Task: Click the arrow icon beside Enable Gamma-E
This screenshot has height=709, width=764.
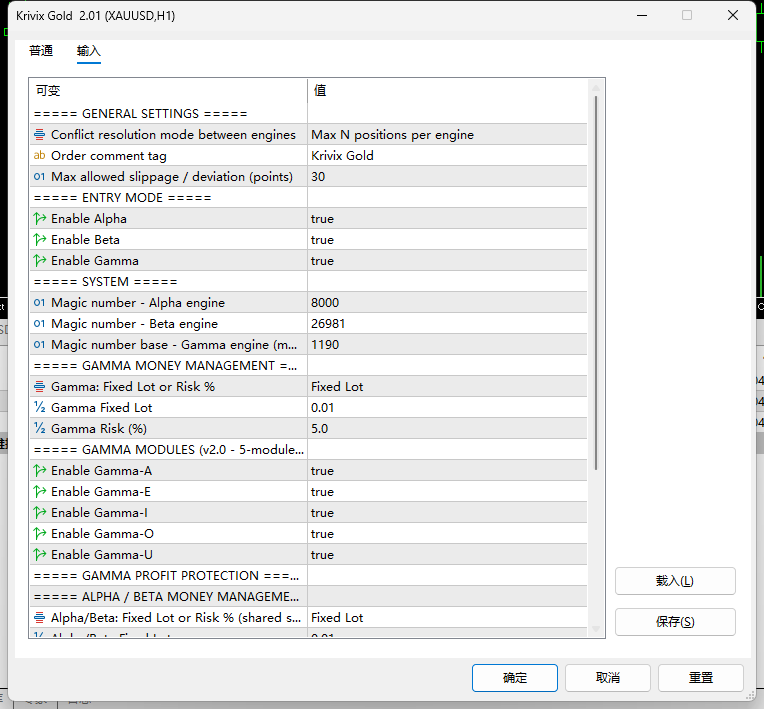Action: pos(39,491)
